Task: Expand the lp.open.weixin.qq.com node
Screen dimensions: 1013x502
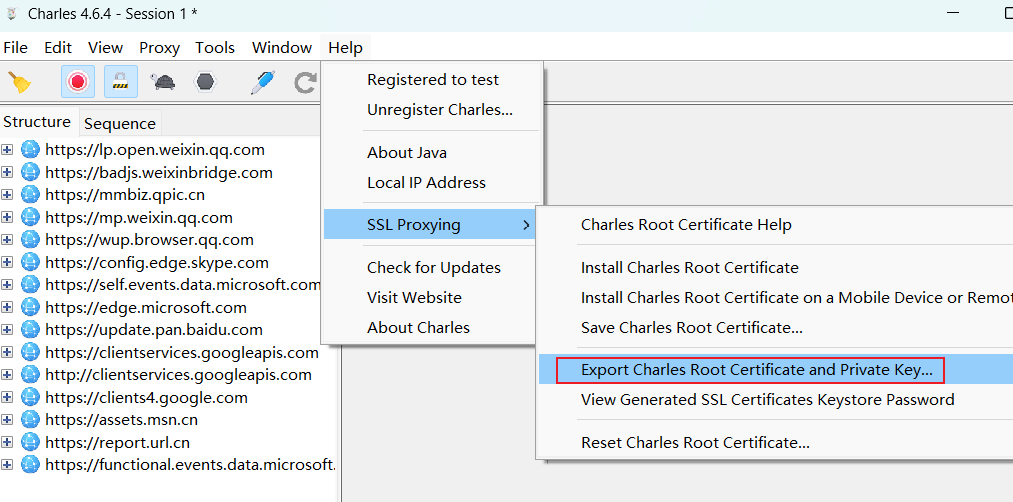Action: (7, 150)
